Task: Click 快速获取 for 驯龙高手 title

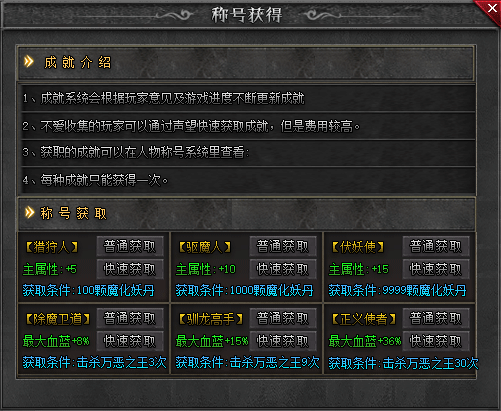Action: click(x=283, y=341)
